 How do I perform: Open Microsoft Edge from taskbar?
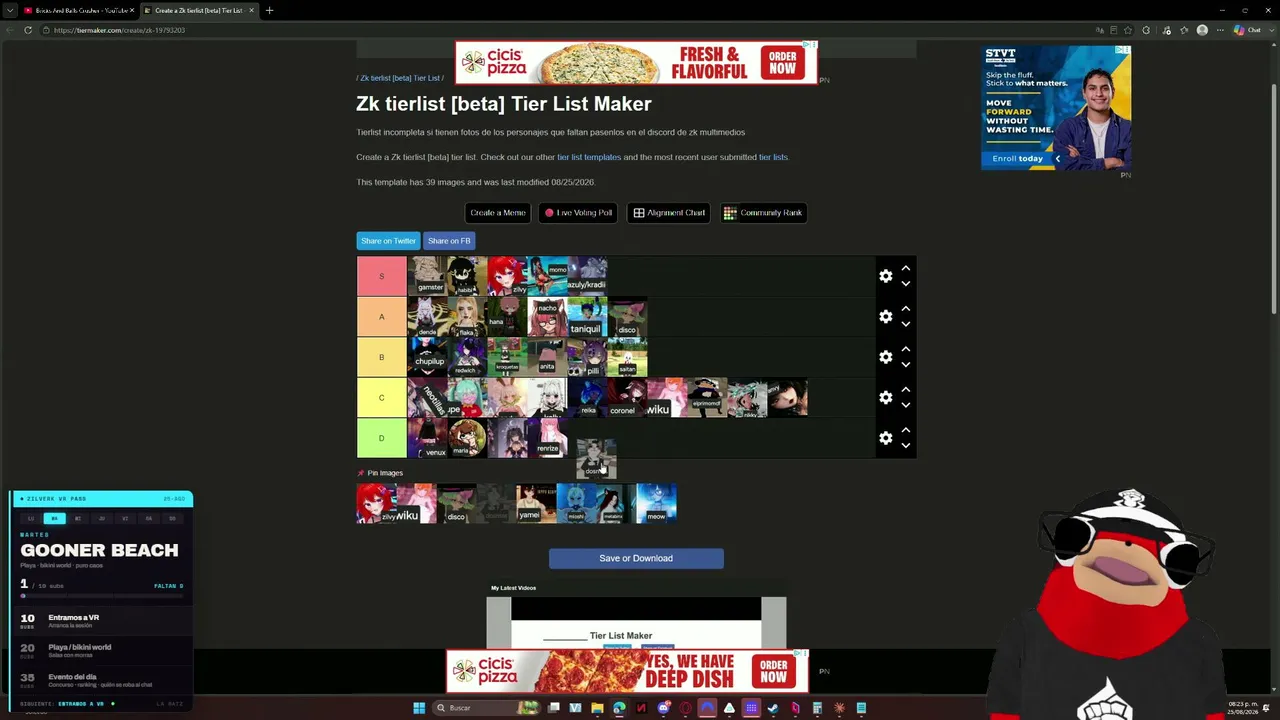(x=619, y=708)
